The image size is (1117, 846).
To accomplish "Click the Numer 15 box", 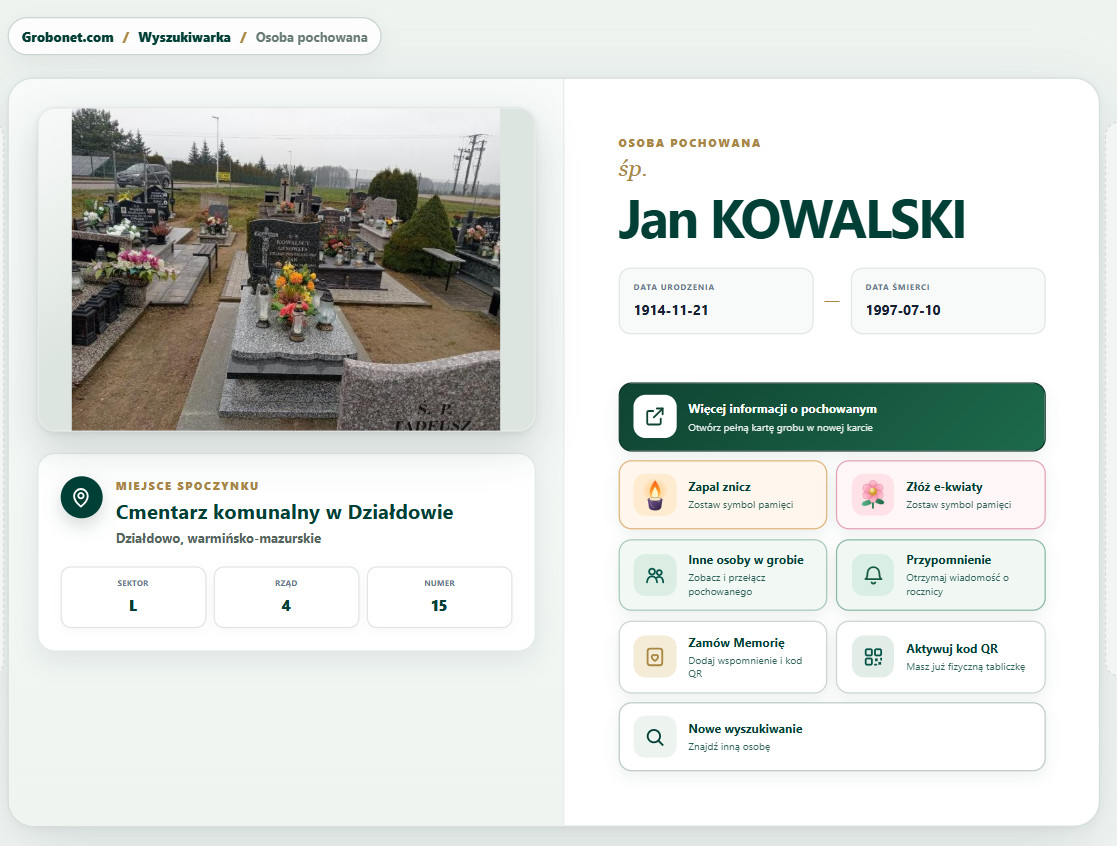I will pos(440,597).
